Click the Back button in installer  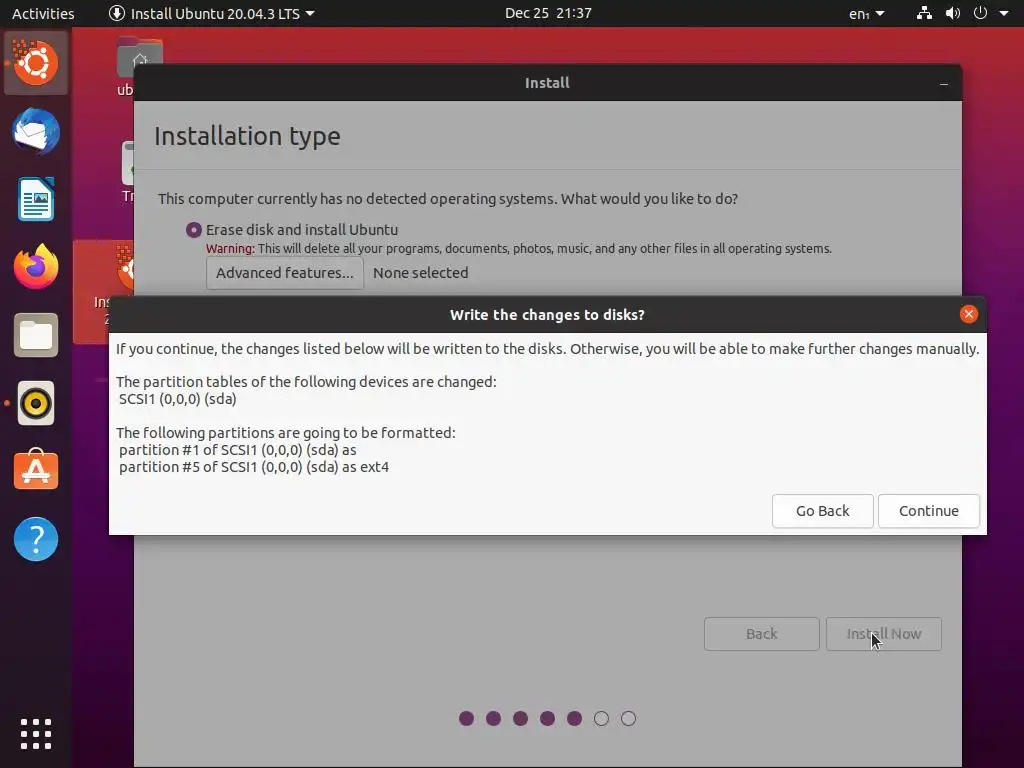coord(761,633)
